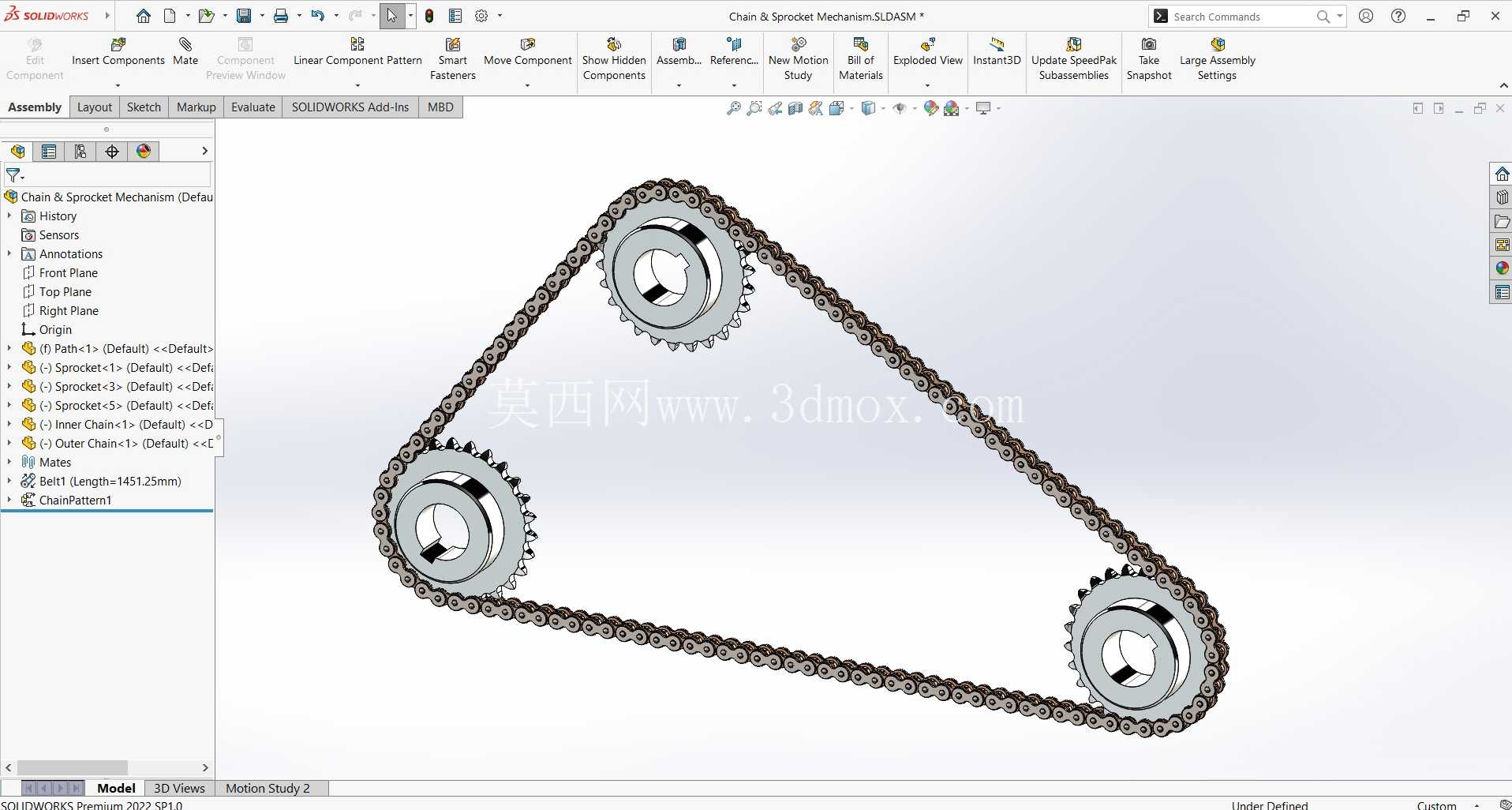Click the New document icon
The image size is (1512, 810).
click(170, 16)
